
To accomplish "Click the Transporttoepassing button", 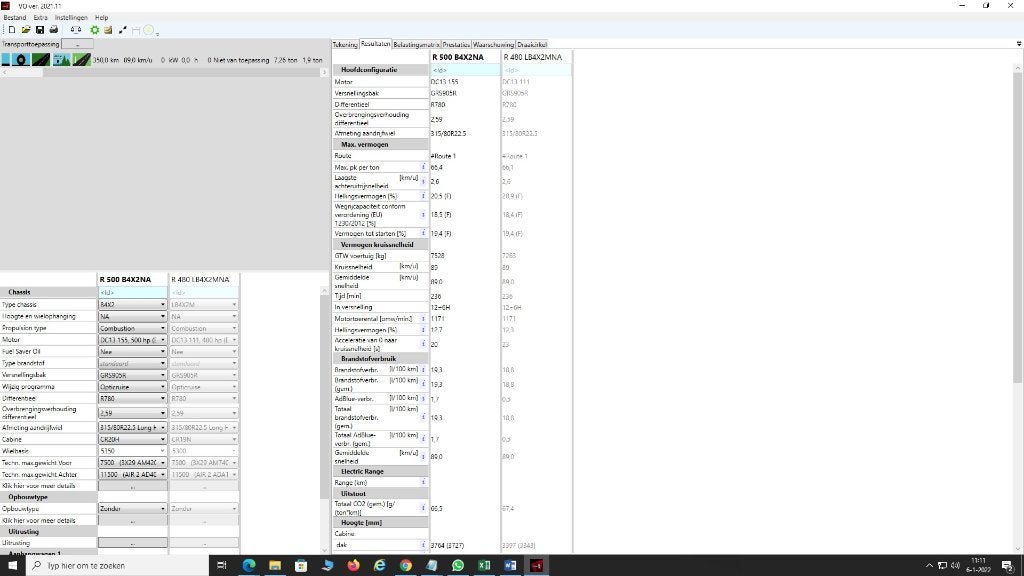I will pos(77,44).
